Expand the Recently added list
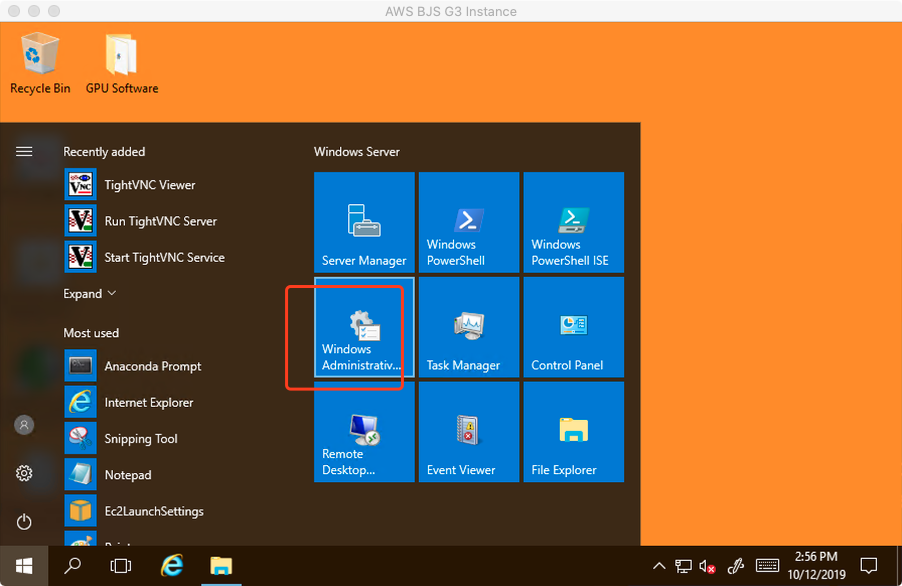This screenshot has width=902, height=586. [90, 294]
